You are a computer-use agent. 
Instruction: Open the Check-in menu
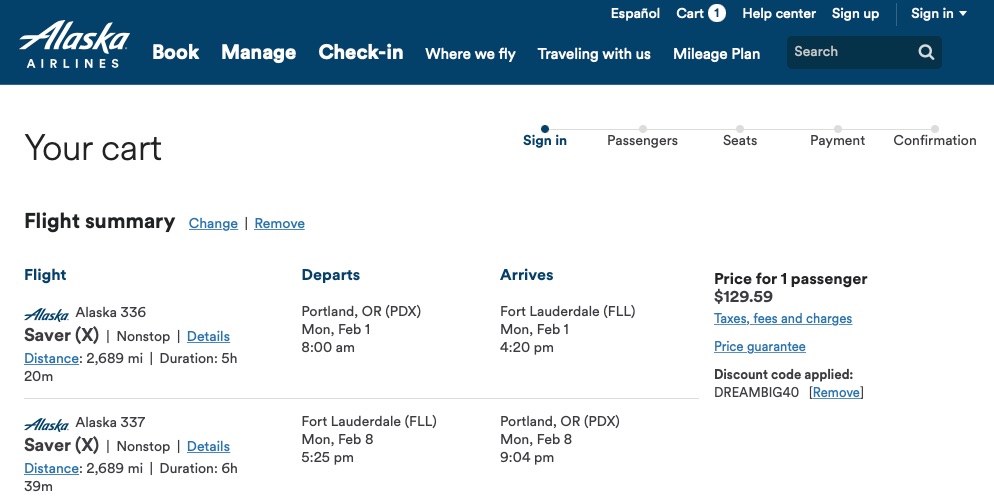coord(361,52)
